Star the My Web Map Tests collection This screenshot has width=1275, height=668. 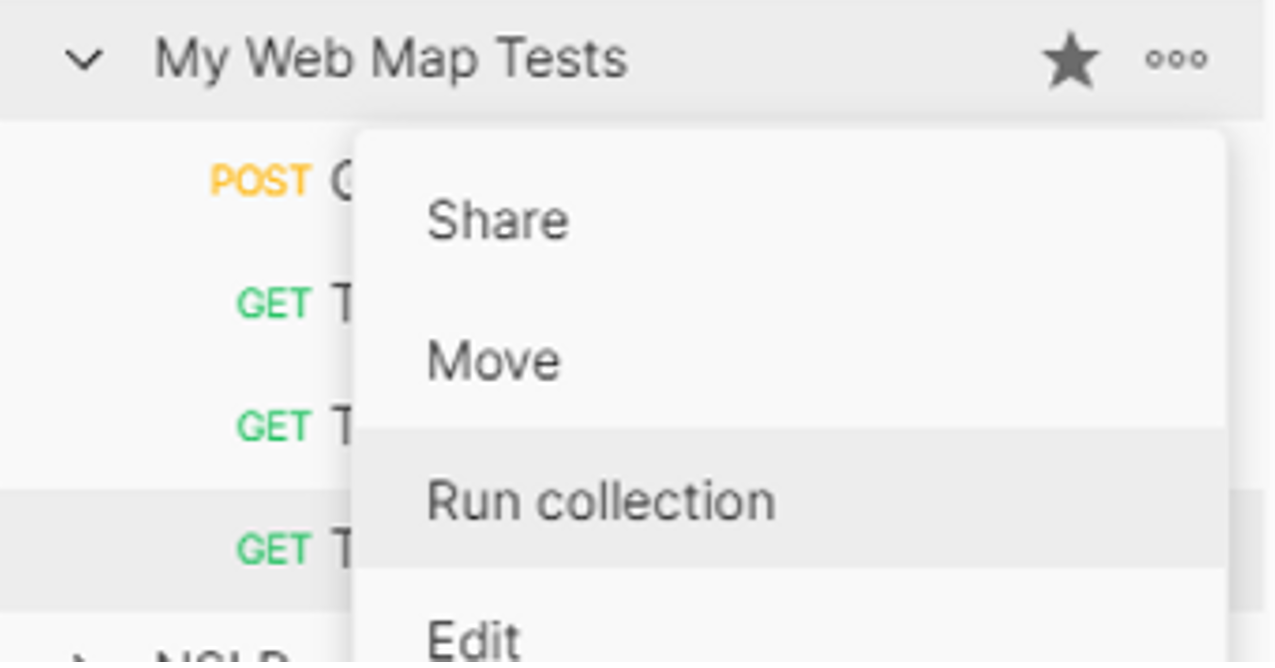(x=1070, y=60)
